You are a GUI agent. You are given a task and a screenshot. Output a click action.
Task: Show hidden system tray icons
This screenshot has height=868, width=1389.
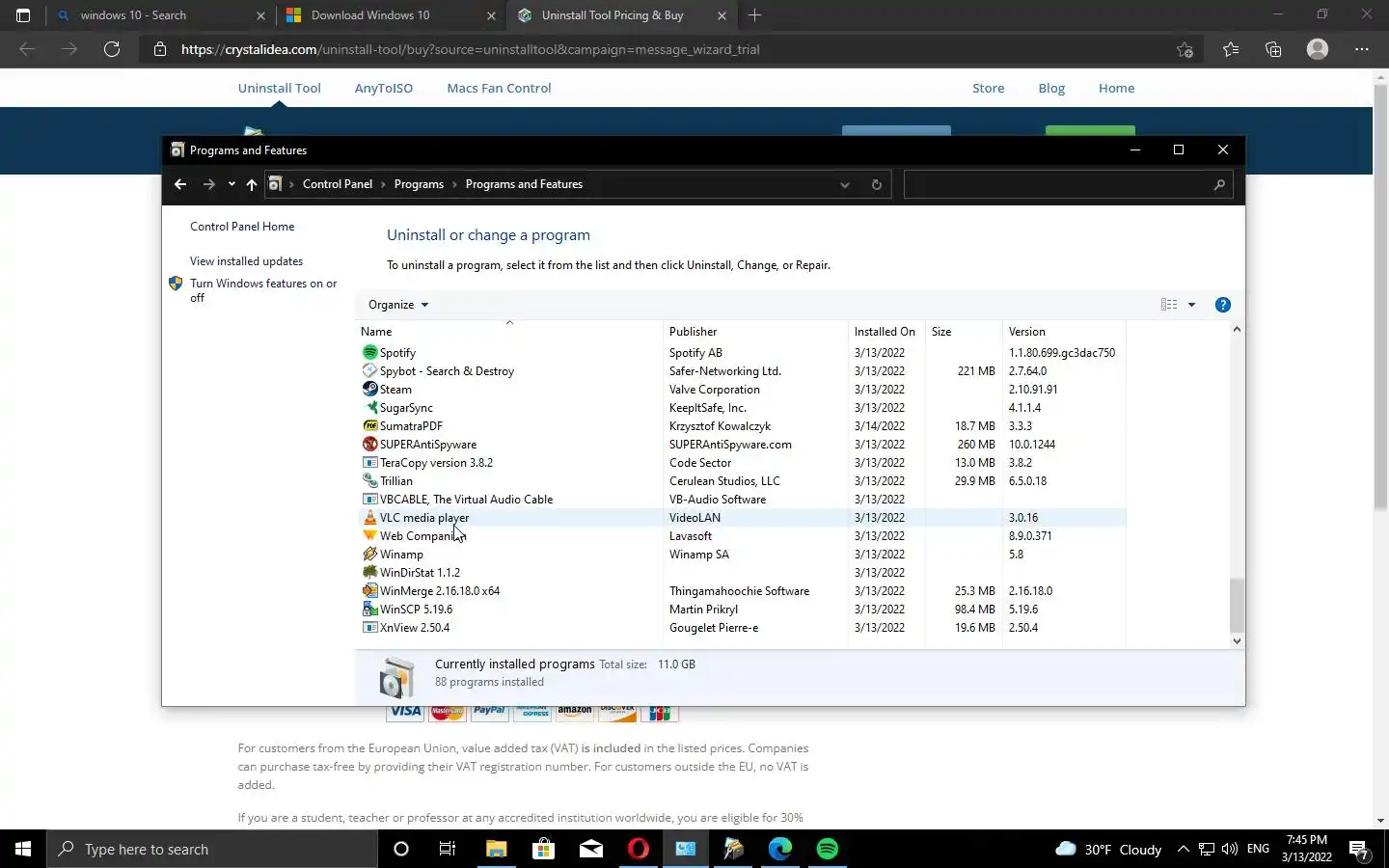click(x=1183, y=849)
